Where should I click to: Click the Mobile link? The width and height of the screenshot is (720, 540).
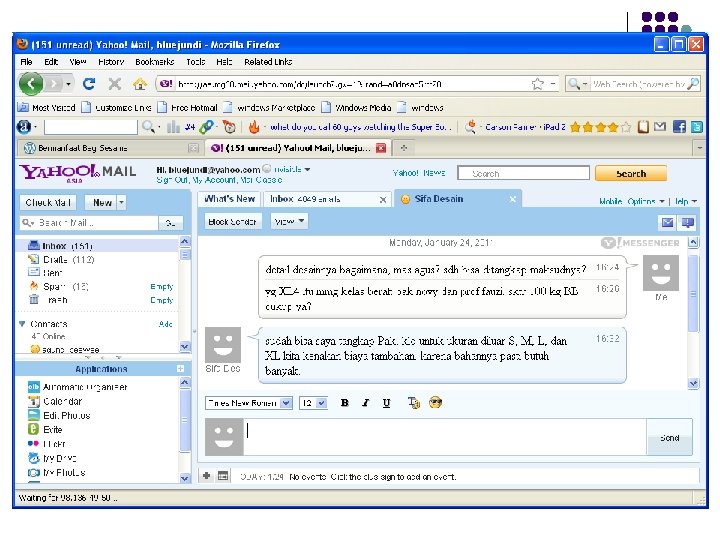611,201
